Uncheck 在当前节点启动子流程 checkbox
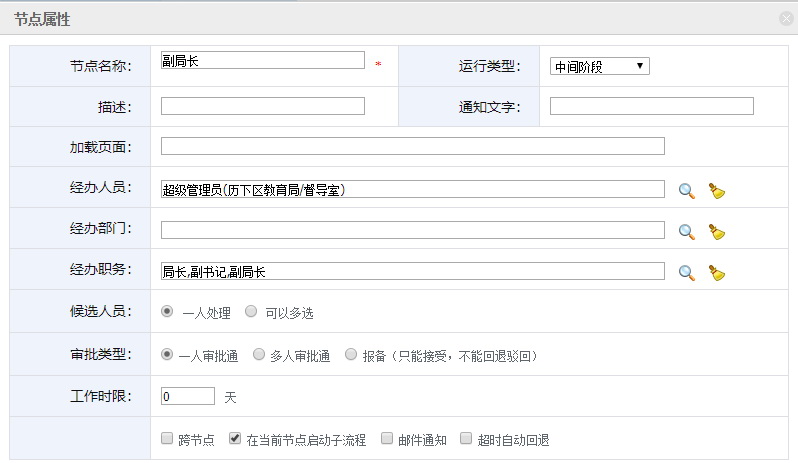Viewport: 798px width, 463px height. 235,438
